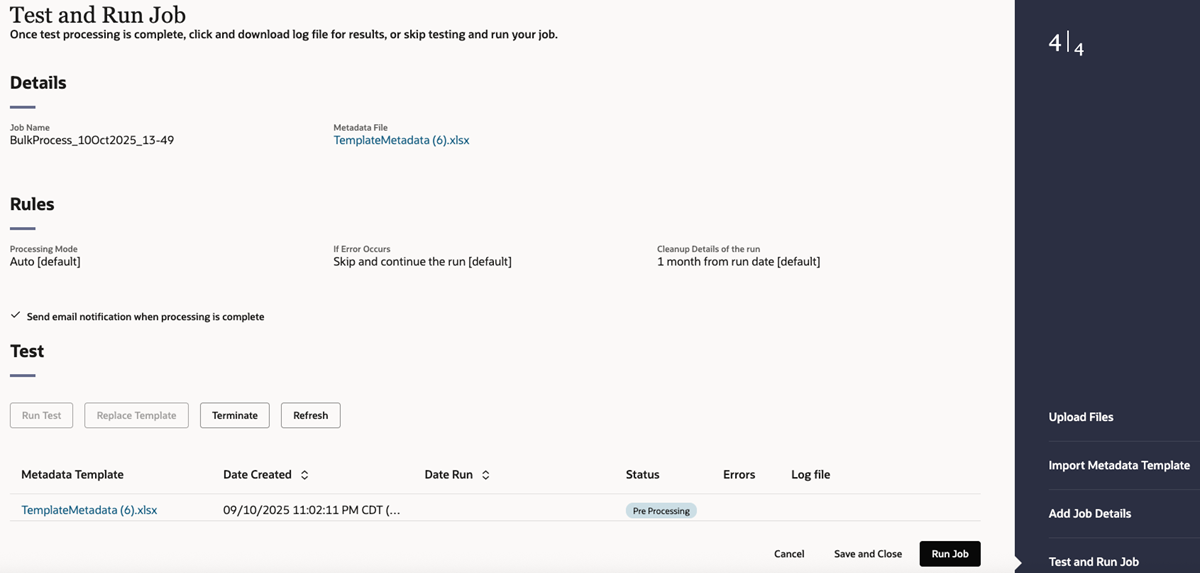Sort table by Date Created arrows
The width and height of the screenshot is (1200, 573).
tap(305, 475)
